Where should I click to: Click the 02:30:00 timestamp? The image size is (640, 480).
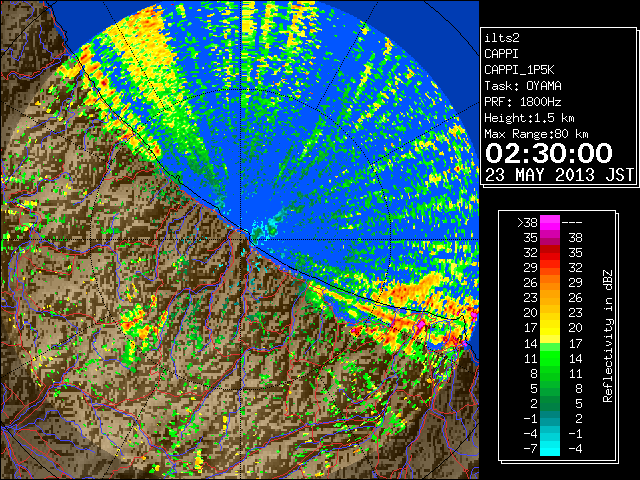549,153
